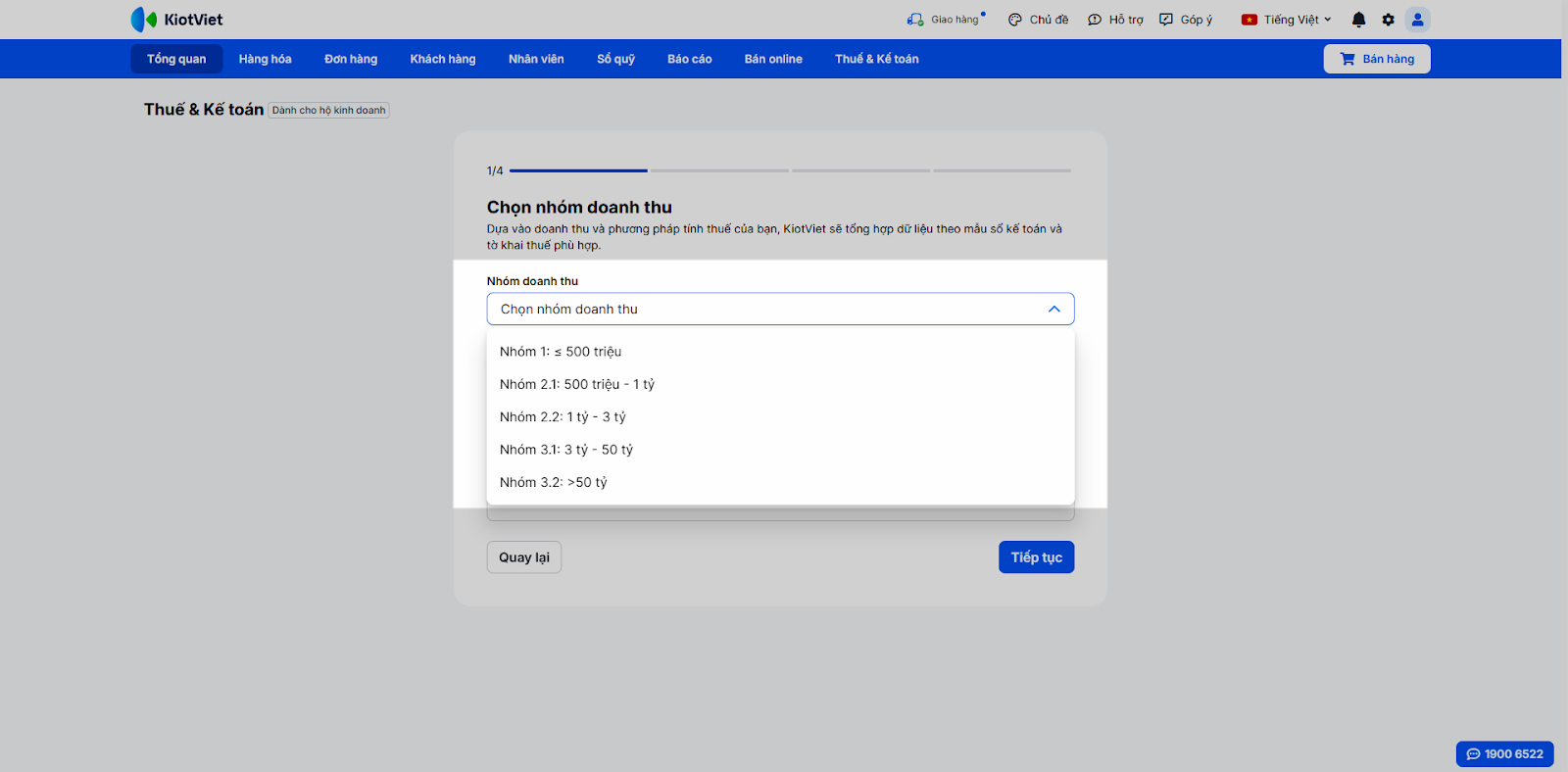The height and width of the screenshot is (772, 1568).
Task: Click the Thuế & Kế toán page title
Action: coord(204,110)
